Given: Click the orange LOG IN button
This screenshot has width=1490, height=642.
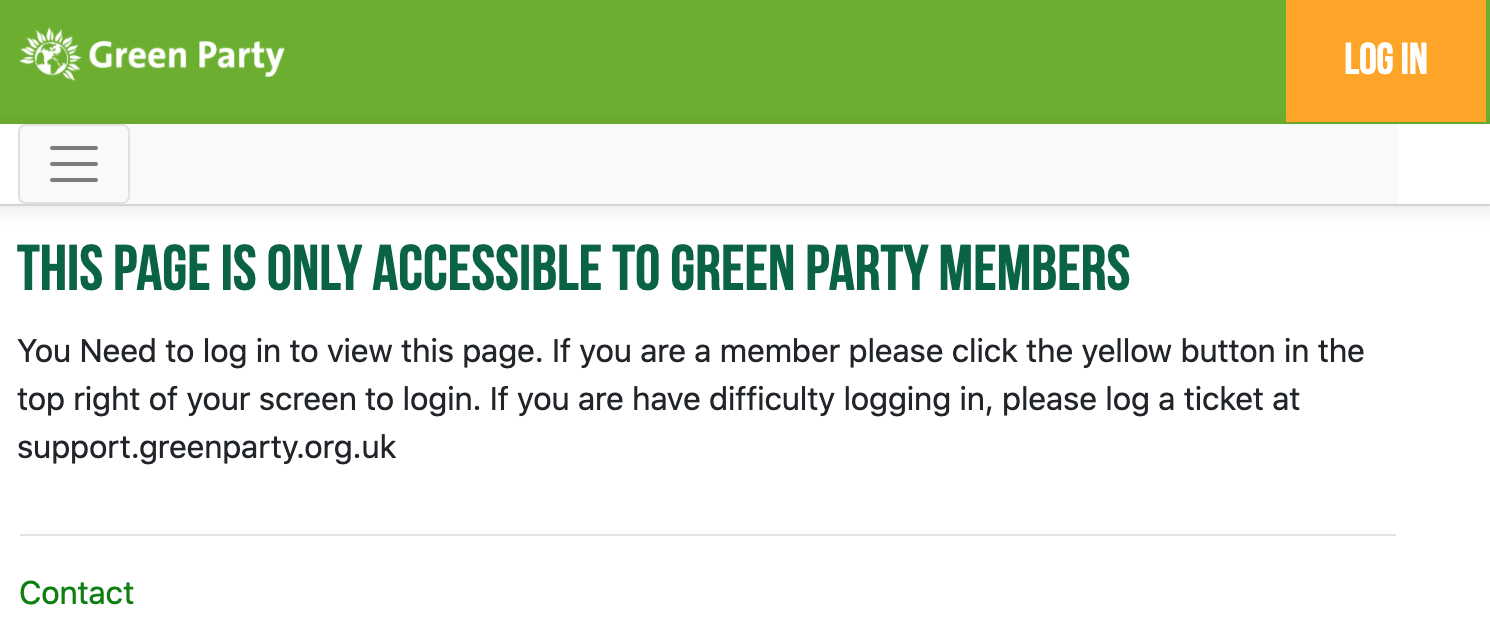Looking at the screenshot, I should [1385, 61].
